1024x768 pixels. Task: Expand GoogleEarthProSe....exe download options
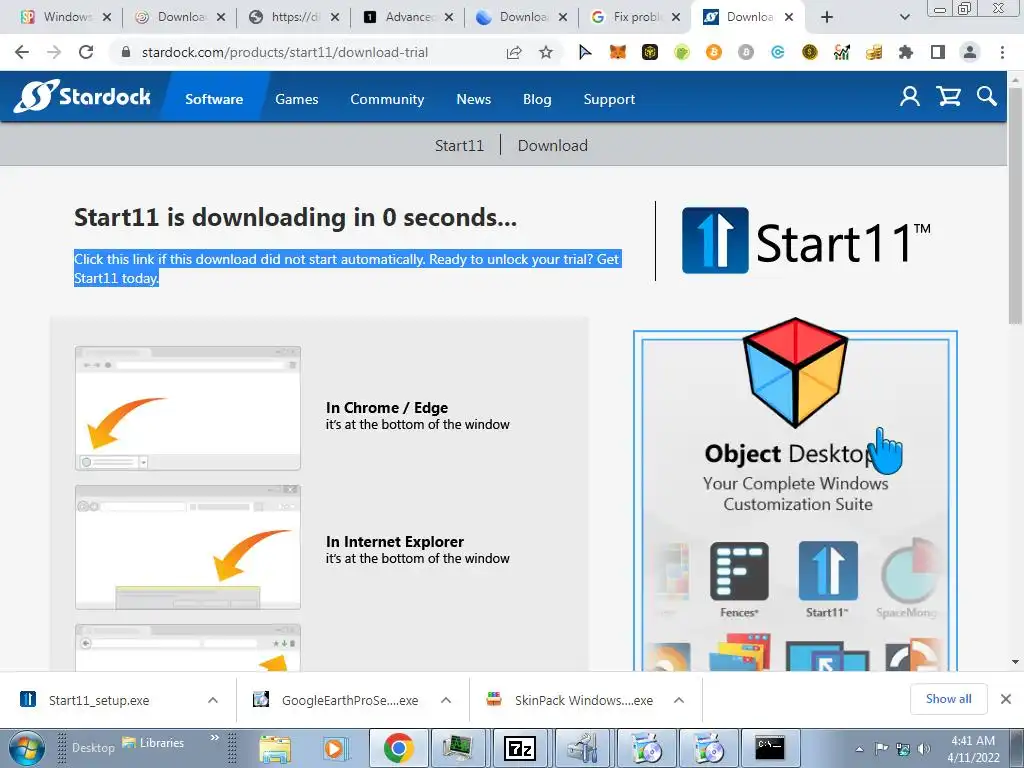(446, 700)
